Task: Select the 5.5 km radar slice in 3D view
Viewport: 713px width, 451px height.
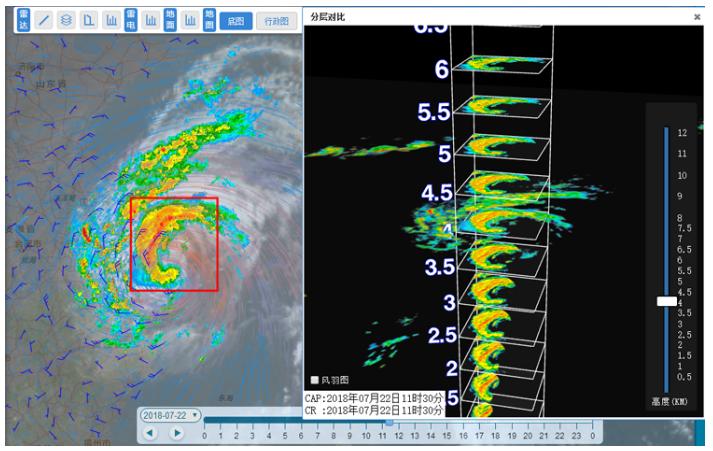Action: [502, 107]
